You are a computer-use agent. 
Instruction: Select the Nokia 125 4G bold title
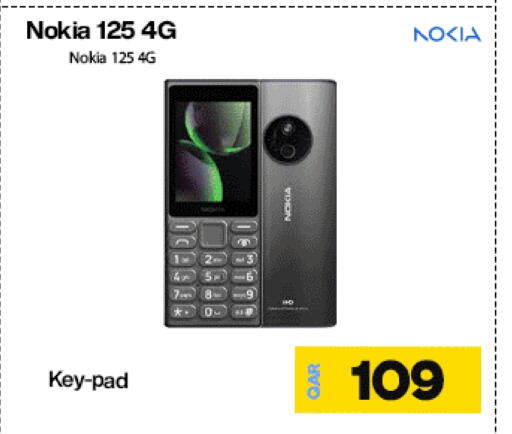[x=101, y=30]
